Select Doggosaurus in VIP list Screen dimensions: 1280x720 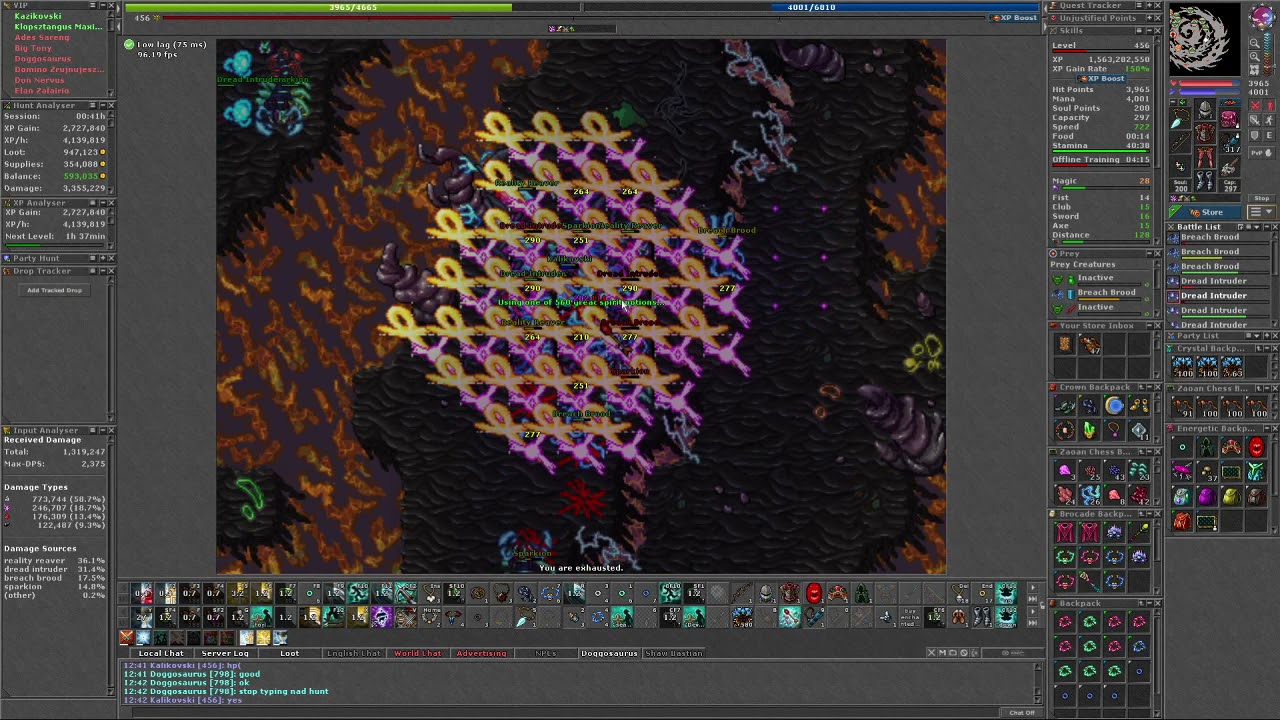pyautogui.click(x=43, y=59)
